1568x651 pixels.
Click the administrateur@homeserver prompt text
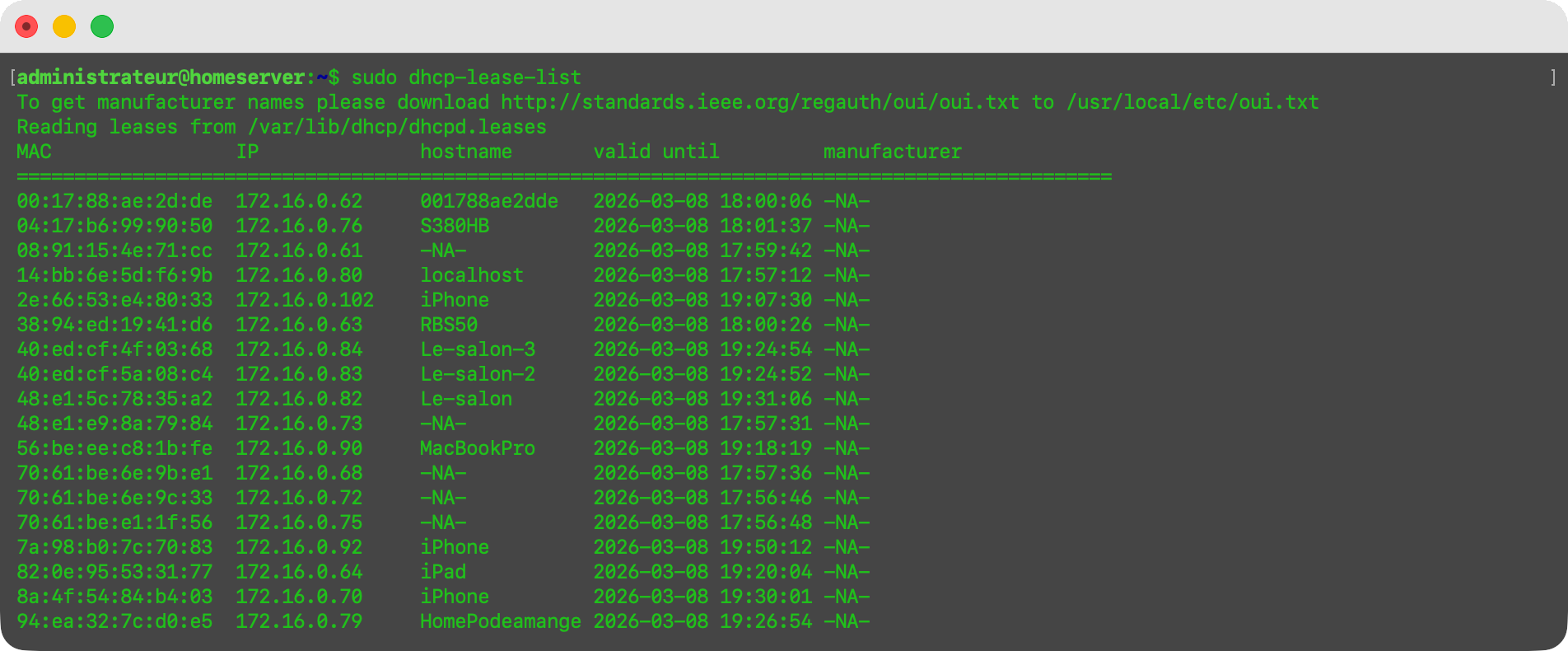coord(161,77)
